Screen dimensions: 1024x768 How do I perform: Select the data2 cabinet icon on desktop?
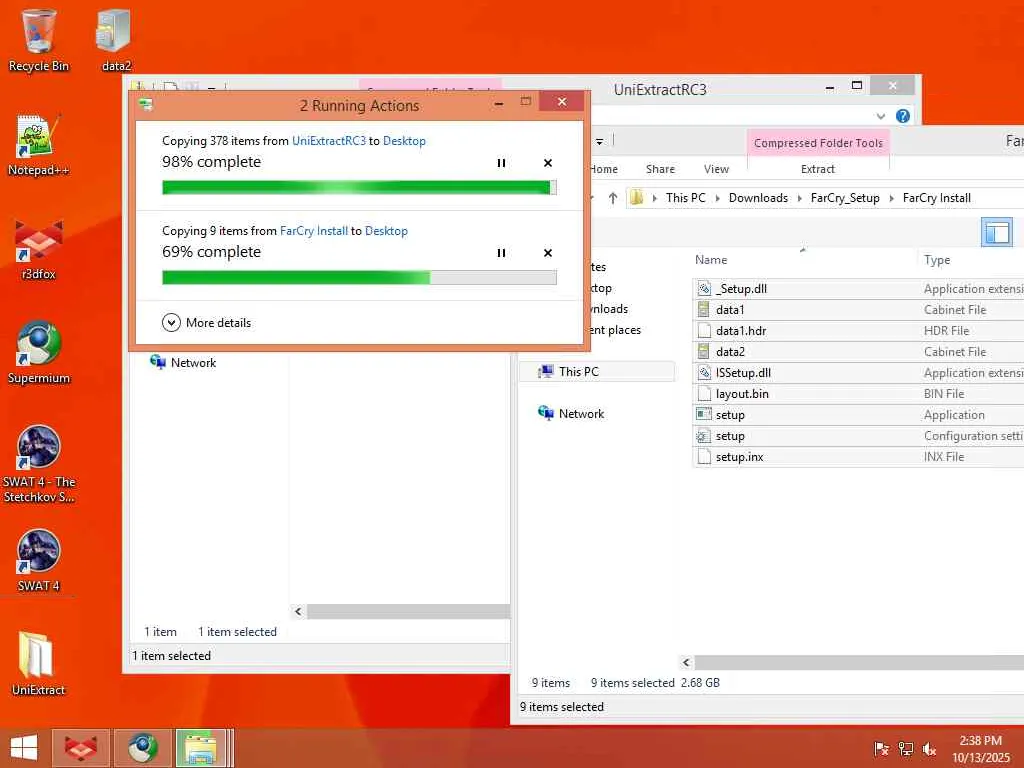pos(115,40)
